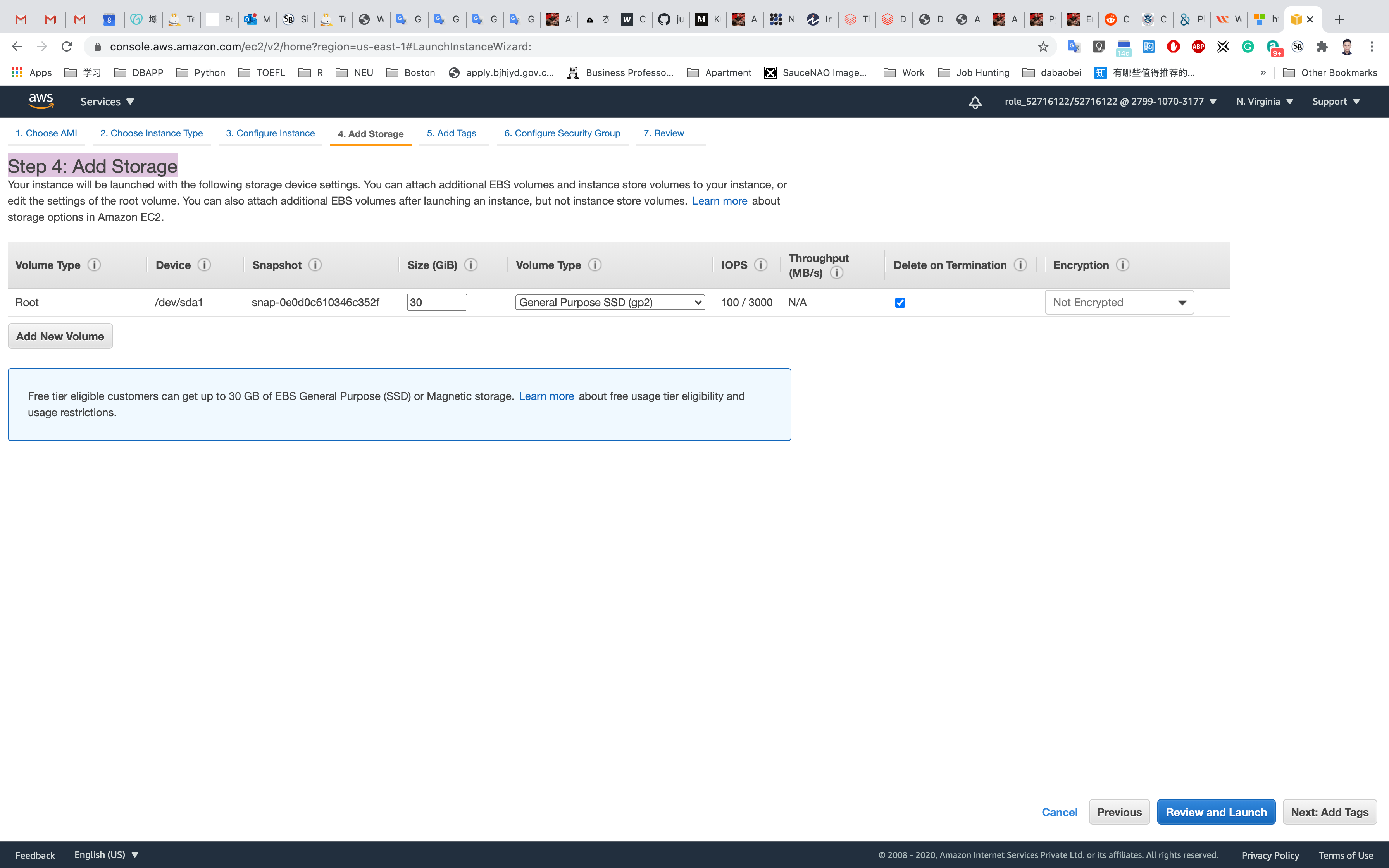Click the IOPS info icon
This screenshot has width=1389, height=868.
pyautogui.click(x=760, y=265)
